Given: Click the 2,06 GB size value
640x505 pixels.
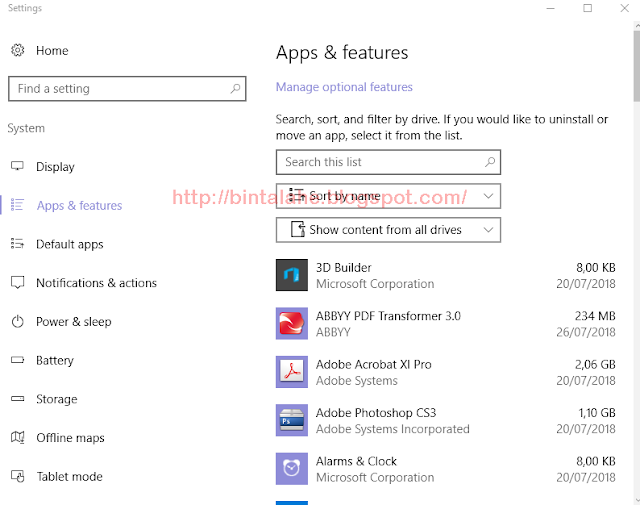Looking at the screenshot, I should (595, 364).
